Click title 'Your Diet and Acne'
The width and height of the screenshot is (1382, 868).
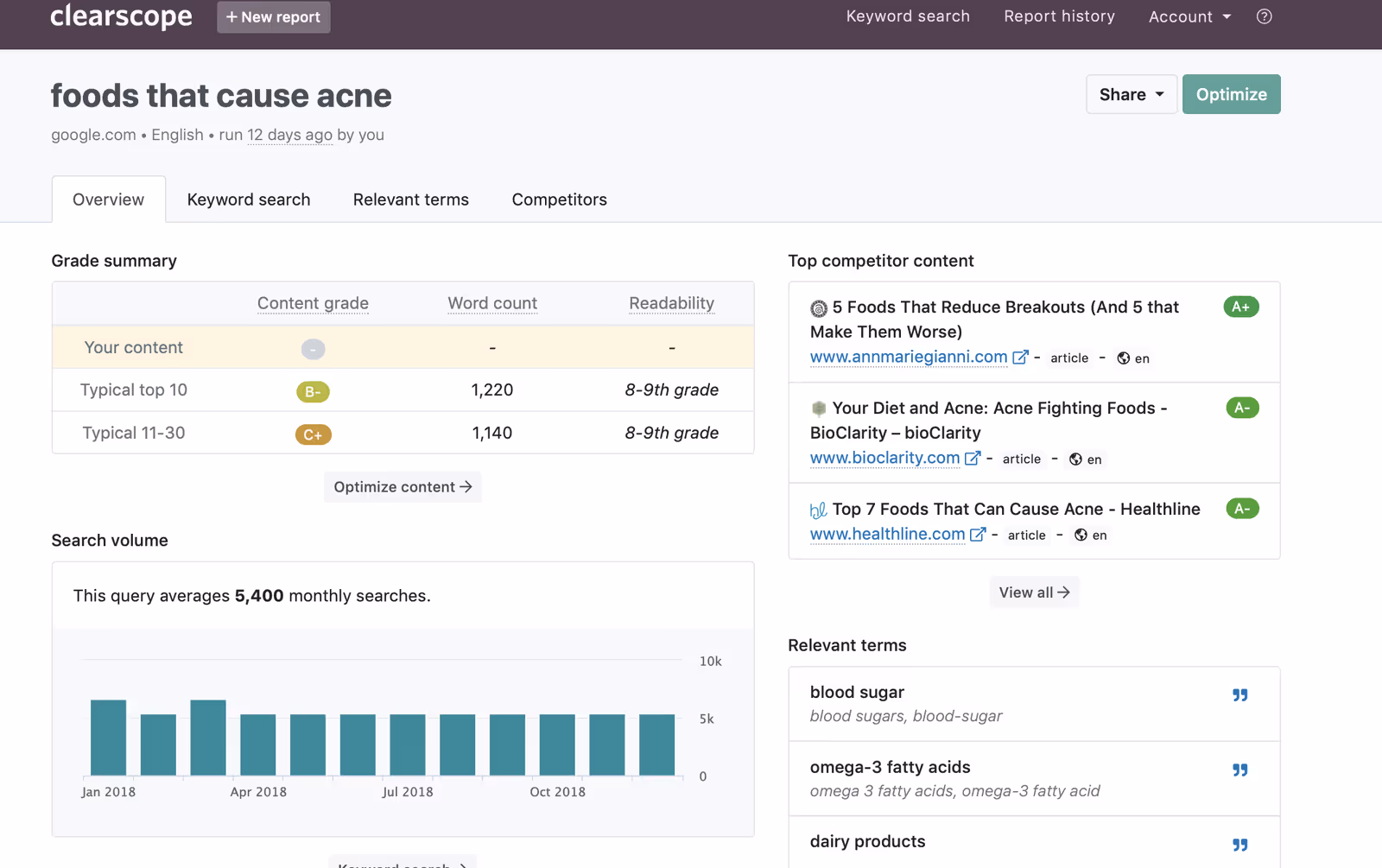989,421
